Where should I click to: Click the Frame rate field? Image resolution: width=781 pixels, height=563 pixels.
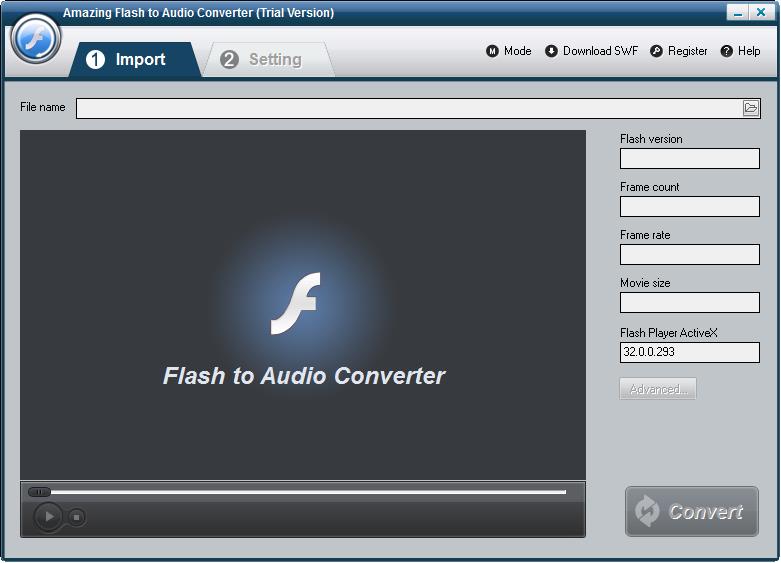pyautogui.click(x=689, y=254)
